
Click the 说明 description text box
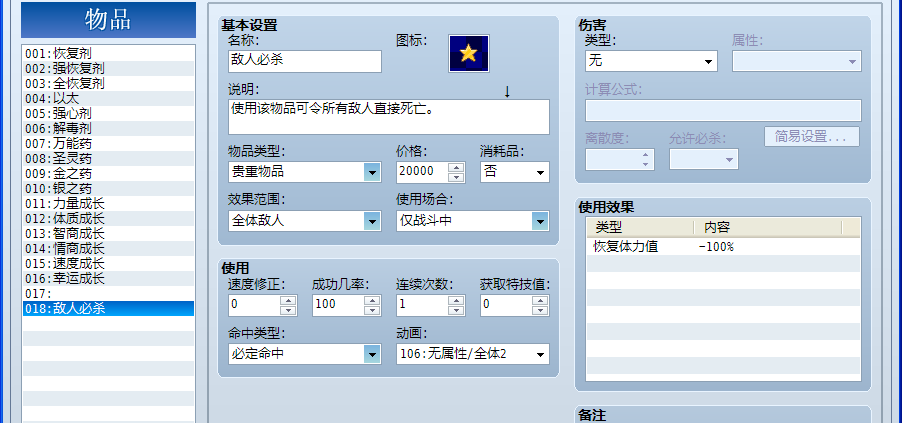[x=389, y=117]
